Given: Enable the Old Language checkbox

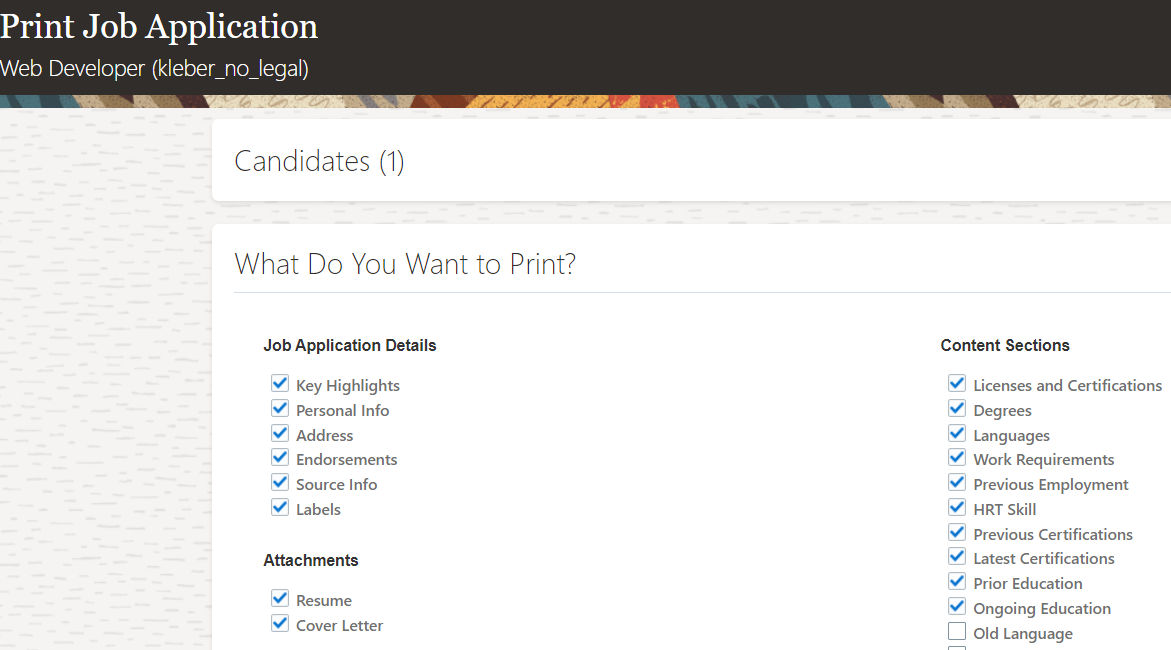Looking at the screenshot, I should (x=957, y=631).
